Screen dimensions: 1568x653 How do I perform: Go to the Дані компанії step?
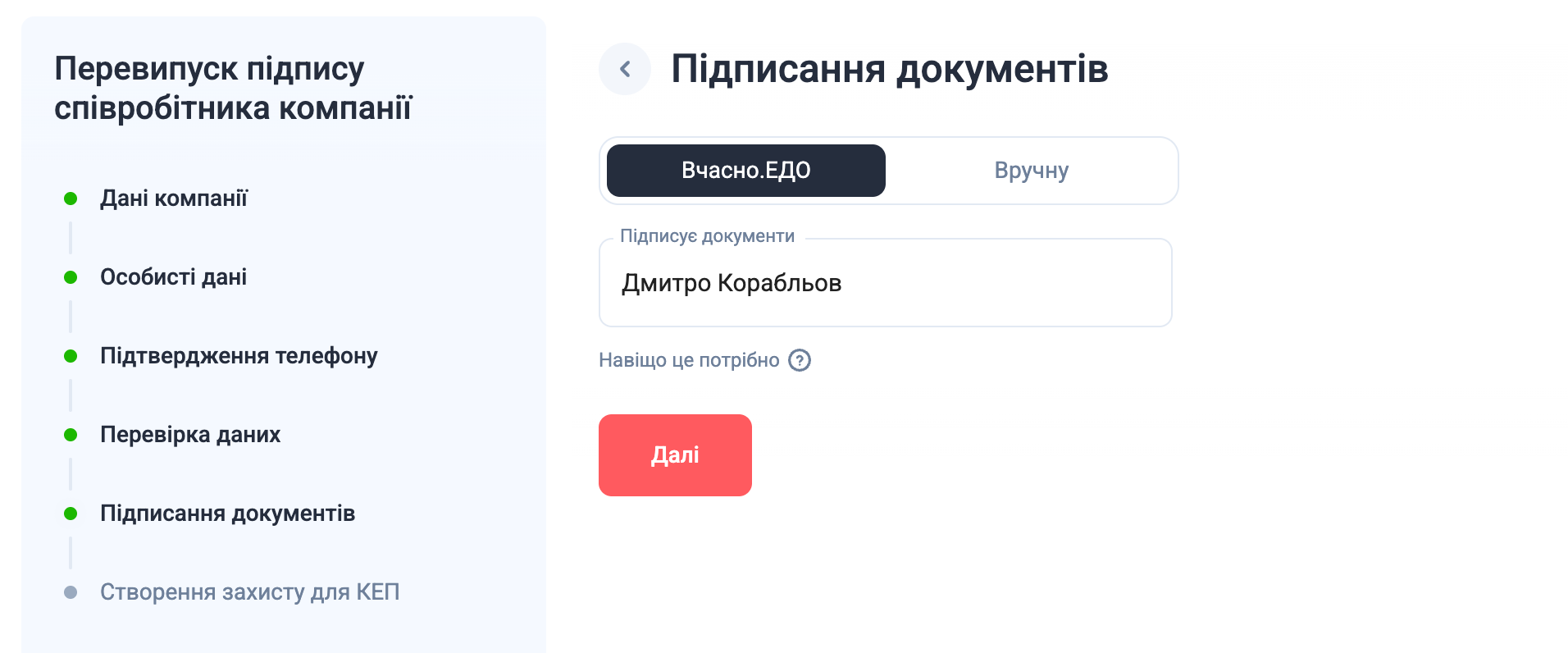pos(174,199)
